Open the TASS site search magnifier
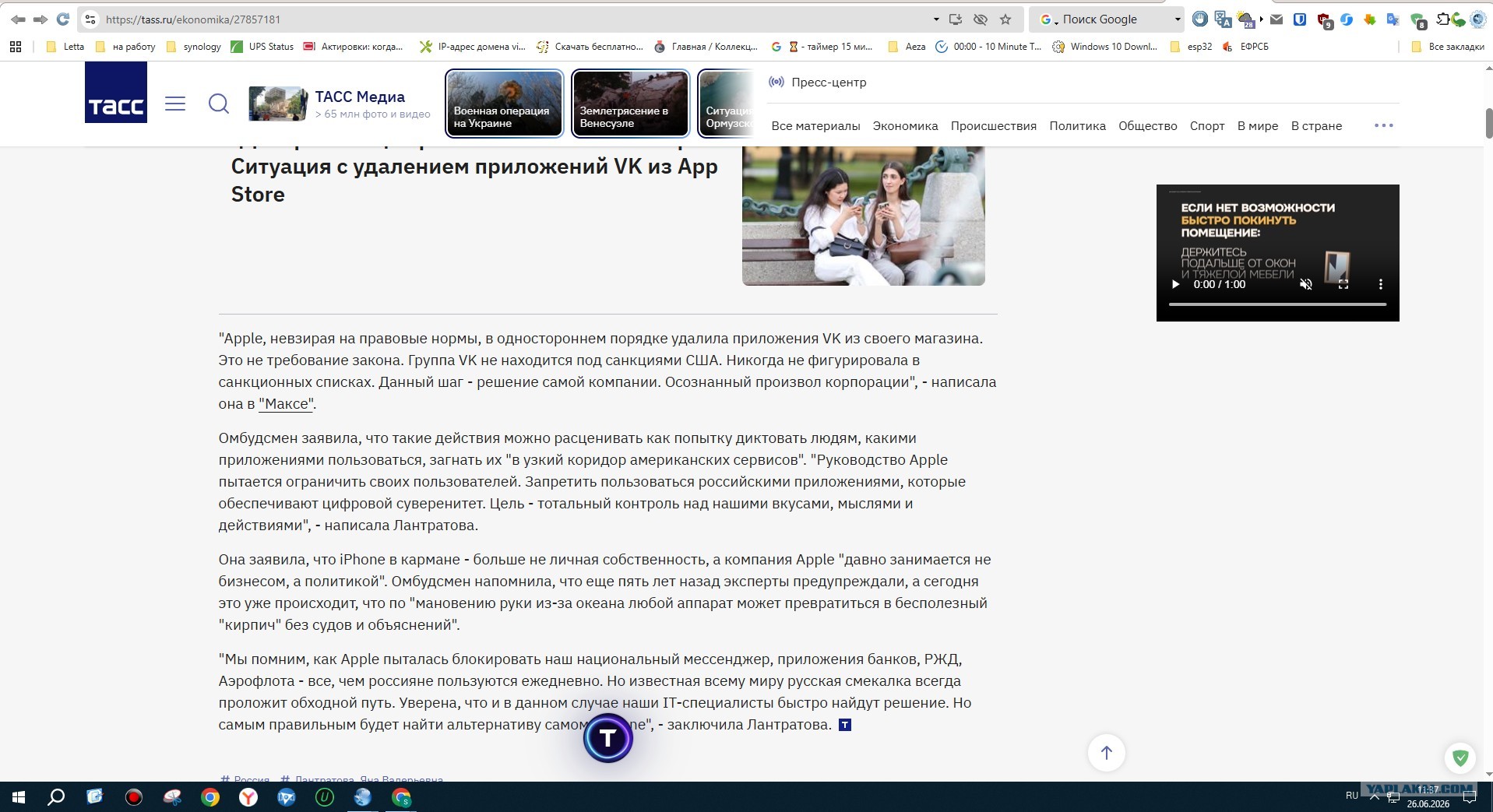1493x812 pixels. click(219, 104)
